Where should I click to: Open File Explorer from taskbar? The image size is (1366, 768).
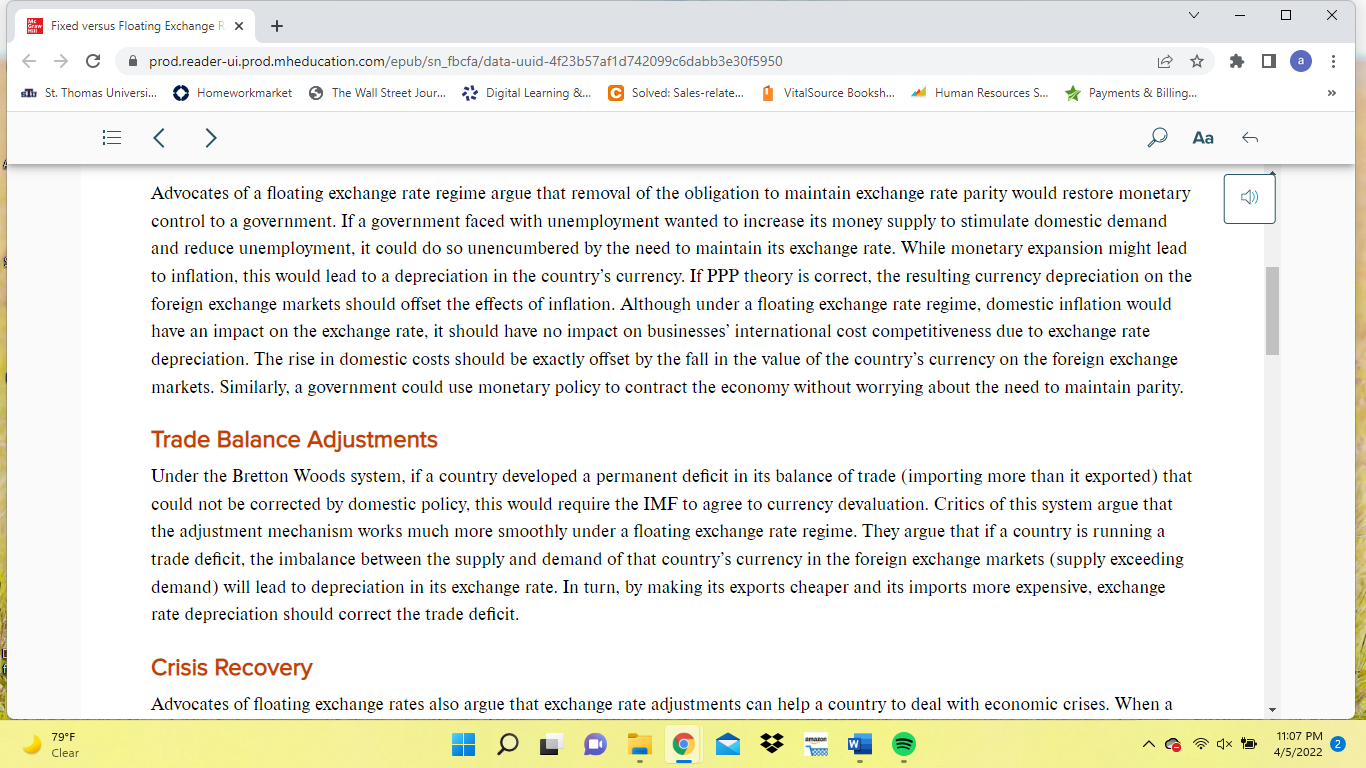coord(639,744)
